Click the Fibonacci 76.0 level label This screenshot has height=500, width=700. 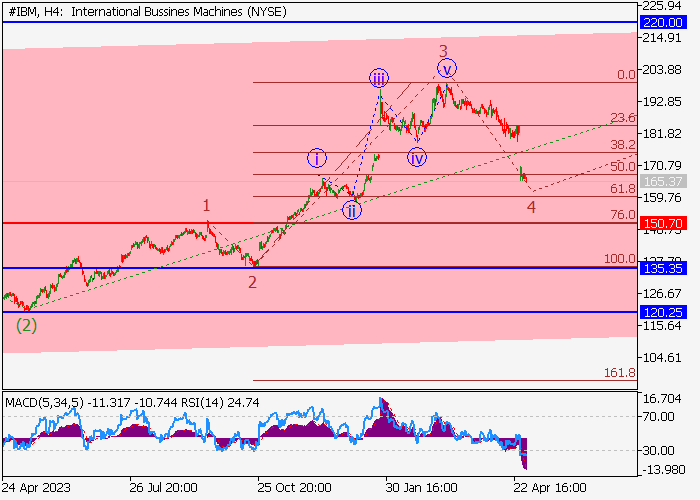point(623,215)
